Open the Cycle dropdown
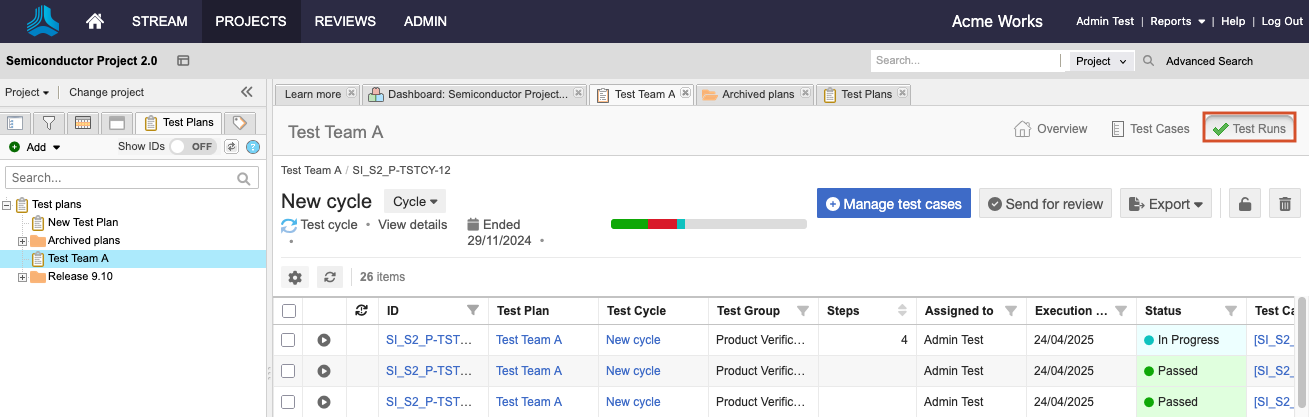Image resolution: width=1309 pixels, height=417 pixels. pyautogui.click(x=414, y=201)
